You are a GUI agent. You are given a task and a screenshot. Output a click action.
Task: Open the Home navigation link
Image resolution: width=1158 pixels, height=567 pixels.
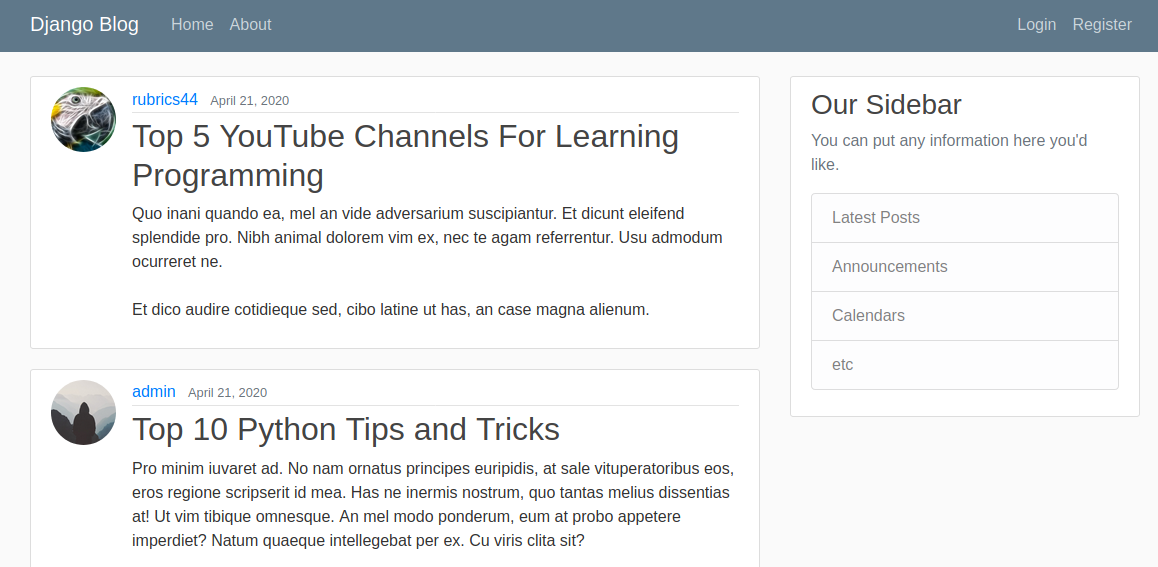click(192, 24)
